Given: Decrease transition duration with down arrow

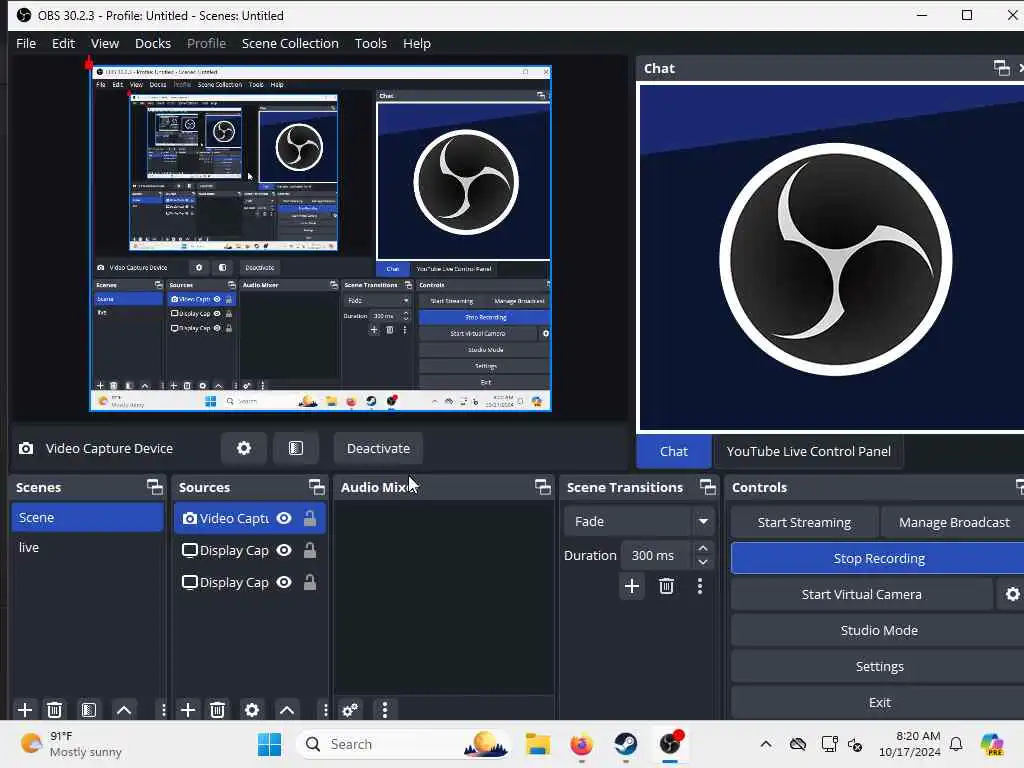Looking at the screenshot, I should (x=703, y=562).
